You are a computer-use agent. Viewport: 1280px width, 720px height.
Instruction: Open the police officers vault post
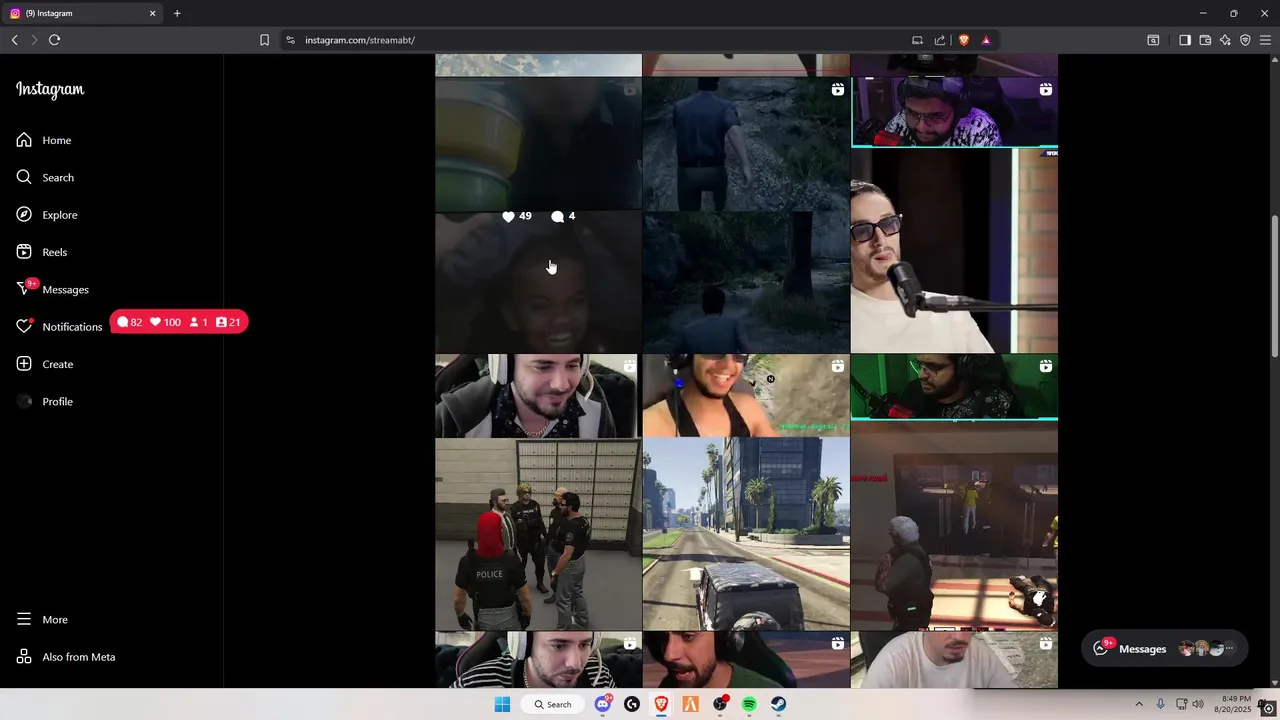[x=538, y=492]
